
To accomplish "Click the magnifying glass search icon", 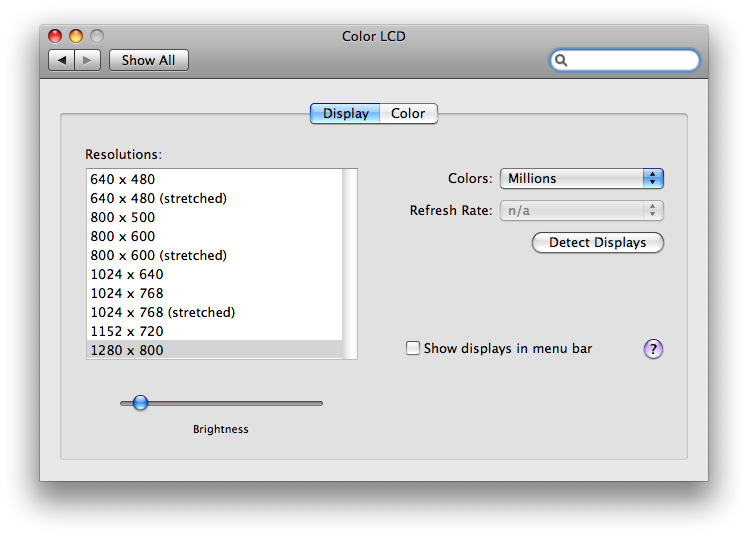I will pos(561,61).
